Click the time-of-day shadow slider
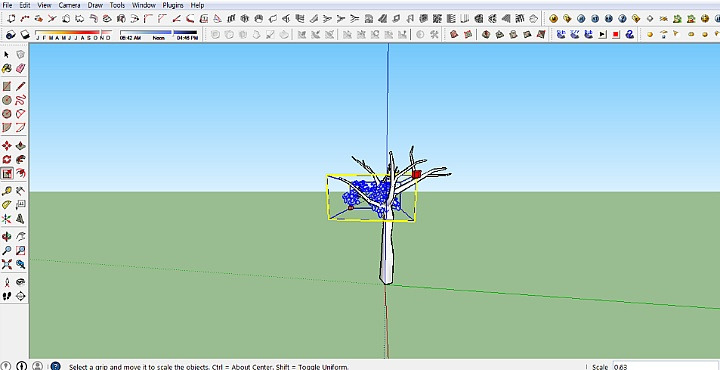 (x=158, y=33)
